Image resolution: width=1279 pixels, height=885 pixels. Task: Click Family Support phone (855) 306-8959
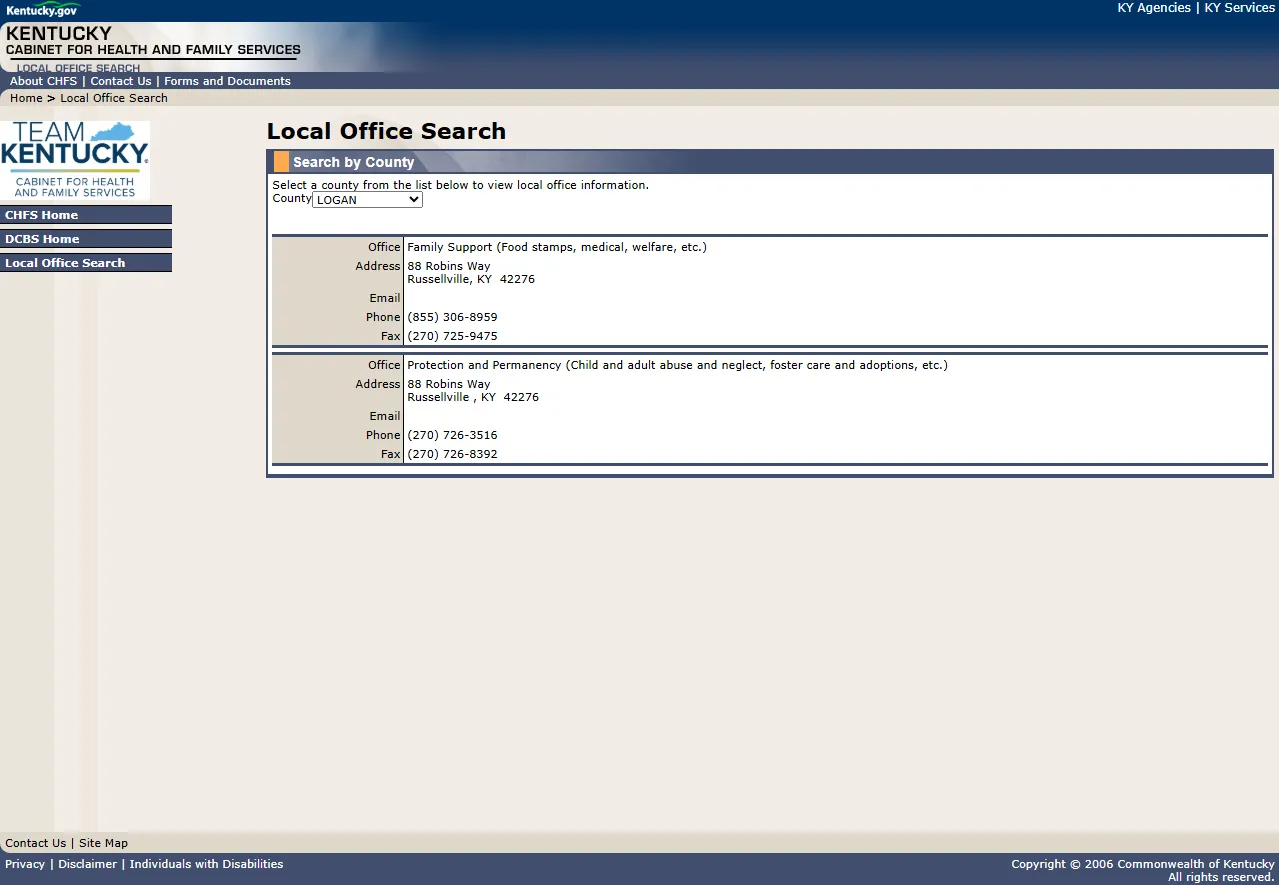point(452,317)
